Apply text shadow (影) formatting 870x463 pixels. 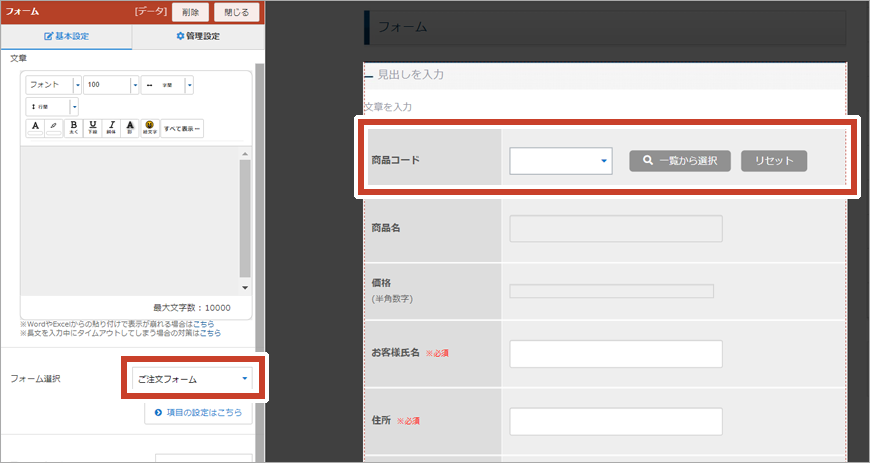coord(130,128)
